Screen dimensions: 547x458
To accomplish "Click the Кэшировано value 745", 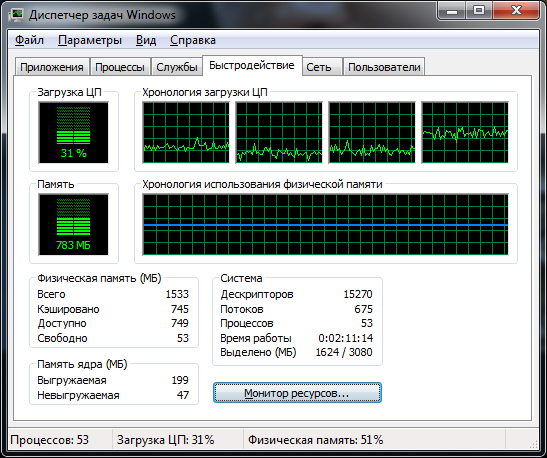I will tap(180, 309).
